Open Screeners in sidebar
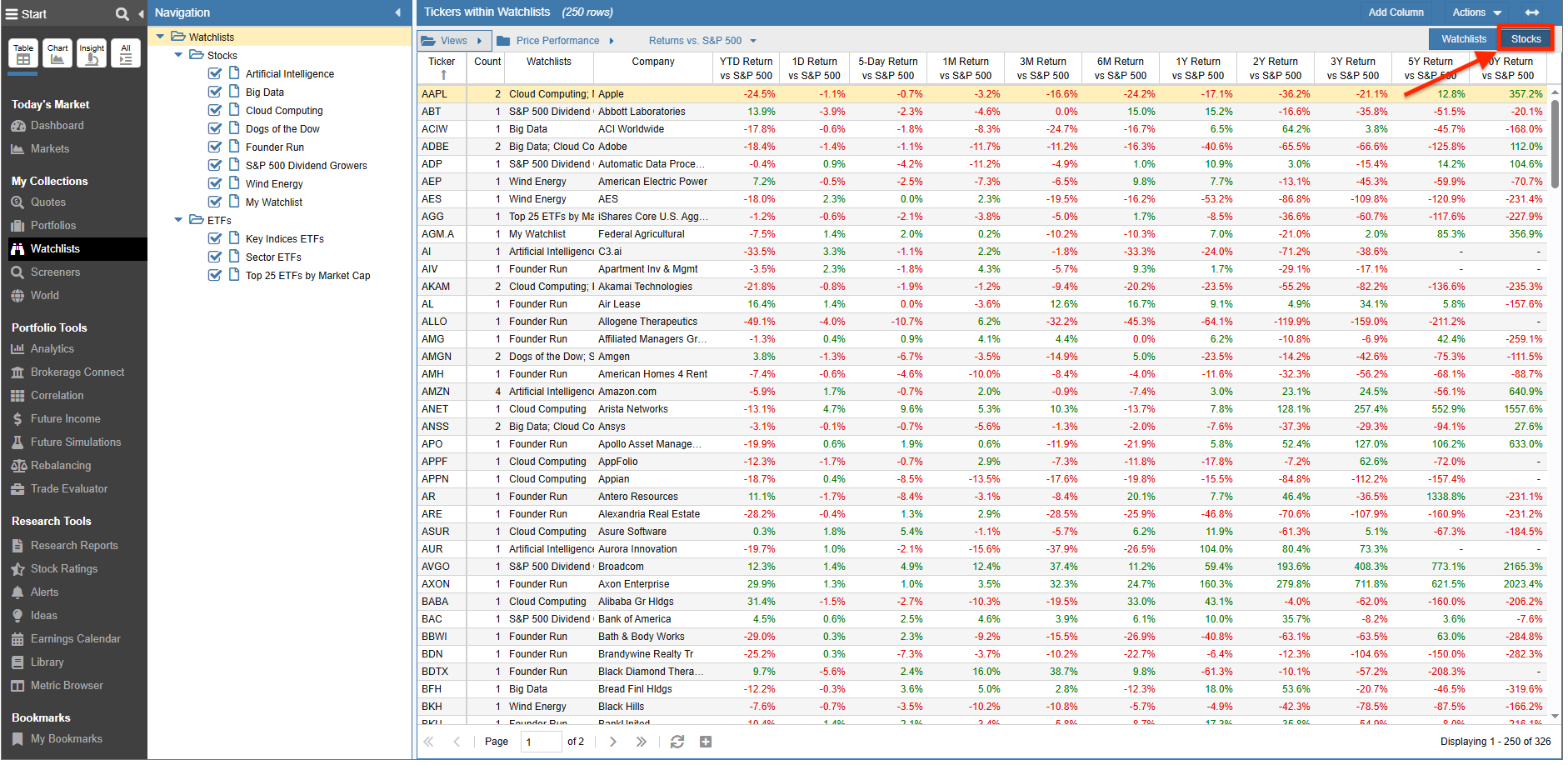The height and width of the screenshot is (765, 1568). (x=55, y=272)
